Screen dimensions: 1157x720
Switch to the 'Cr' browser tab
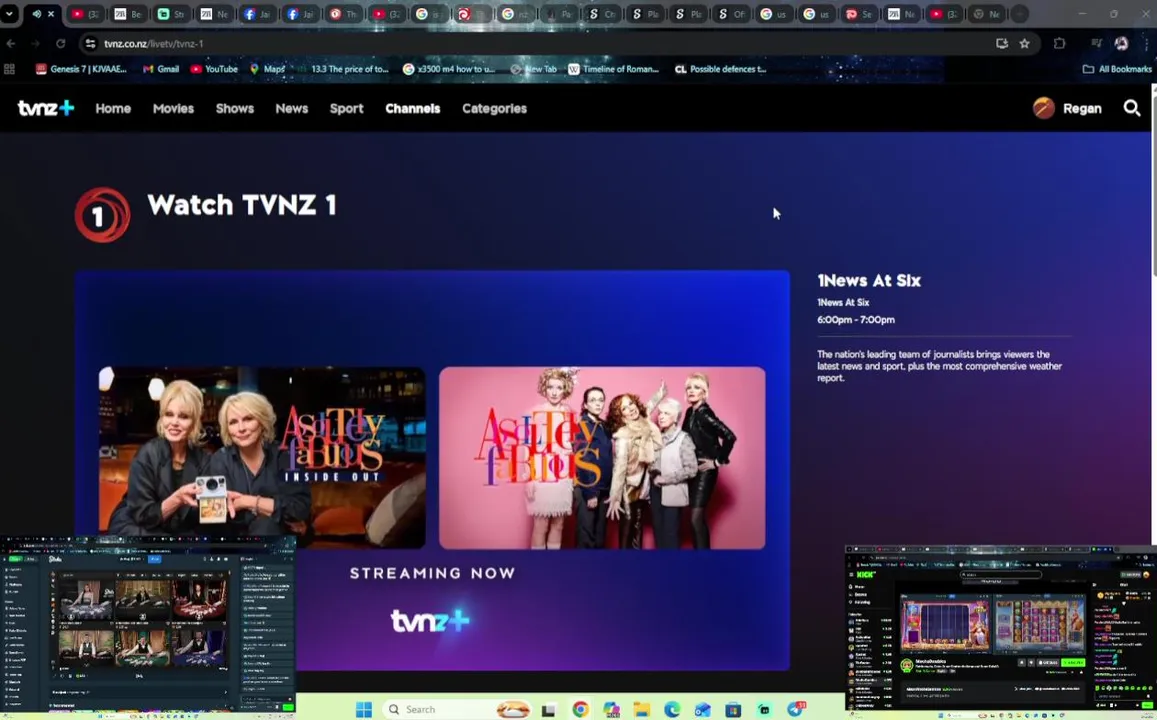tap(601, 14)
